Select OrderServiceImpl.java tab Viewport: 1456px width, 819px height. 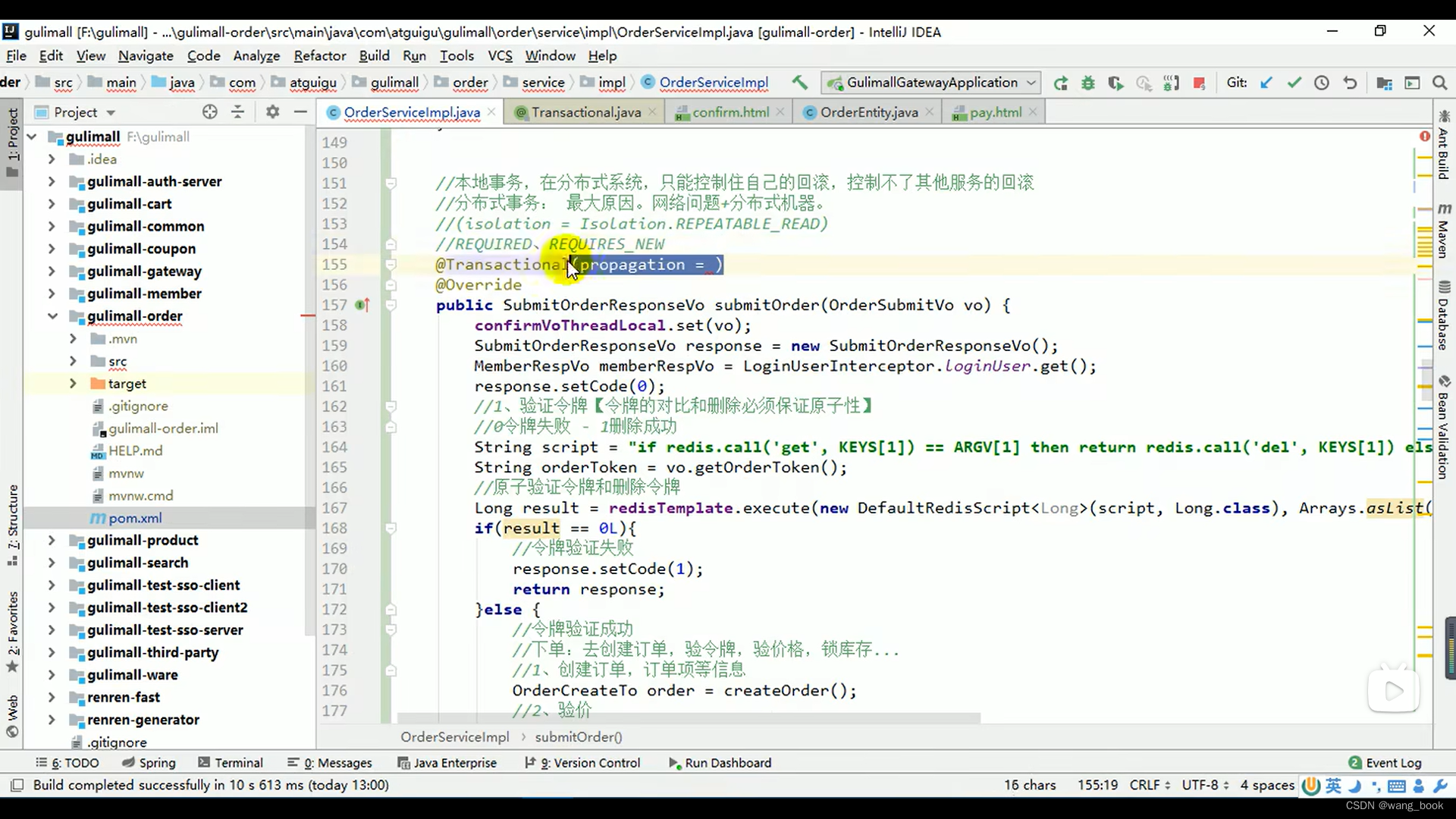point(411,112)
